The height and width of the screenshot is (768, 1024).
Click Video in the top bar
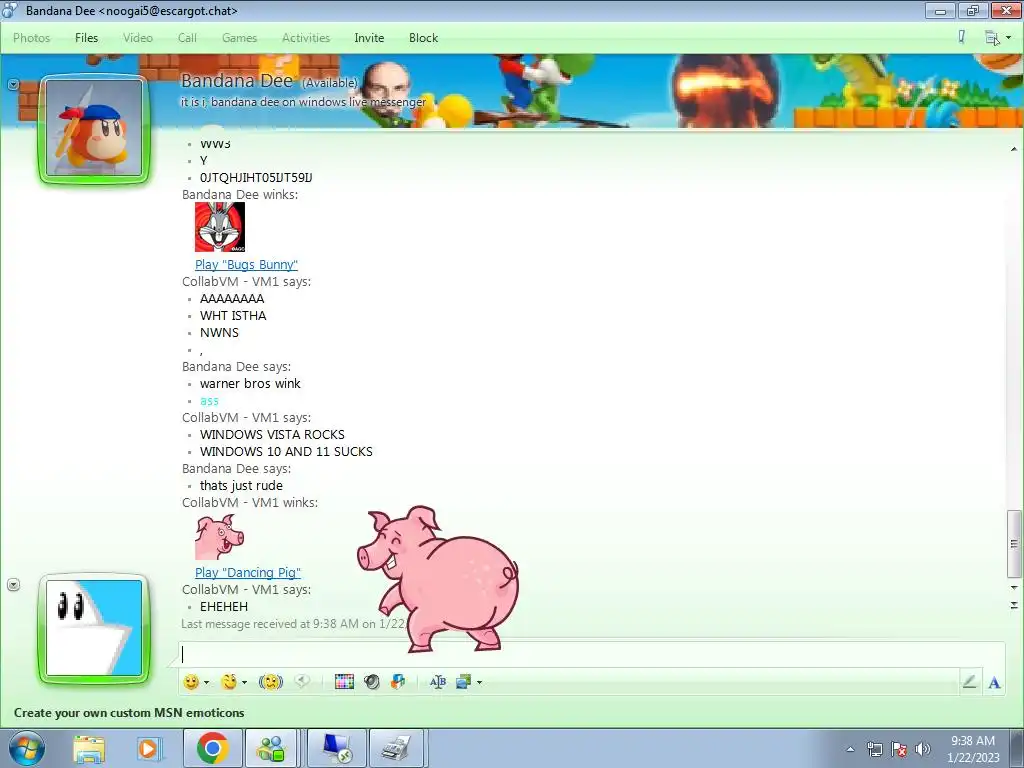point(138,38)
